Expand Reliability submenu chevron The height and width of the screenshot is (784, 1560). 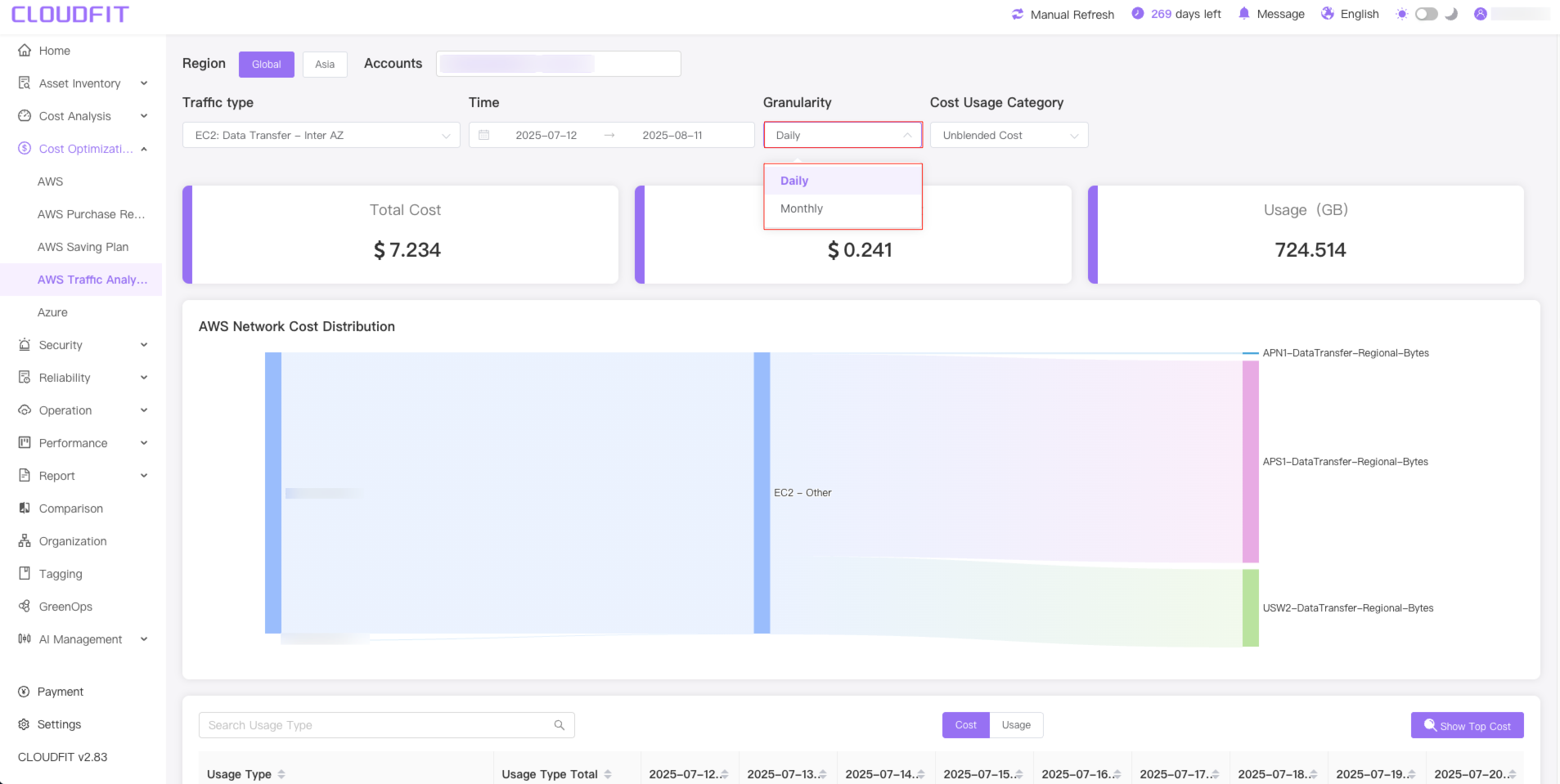[x=144, y=377]
